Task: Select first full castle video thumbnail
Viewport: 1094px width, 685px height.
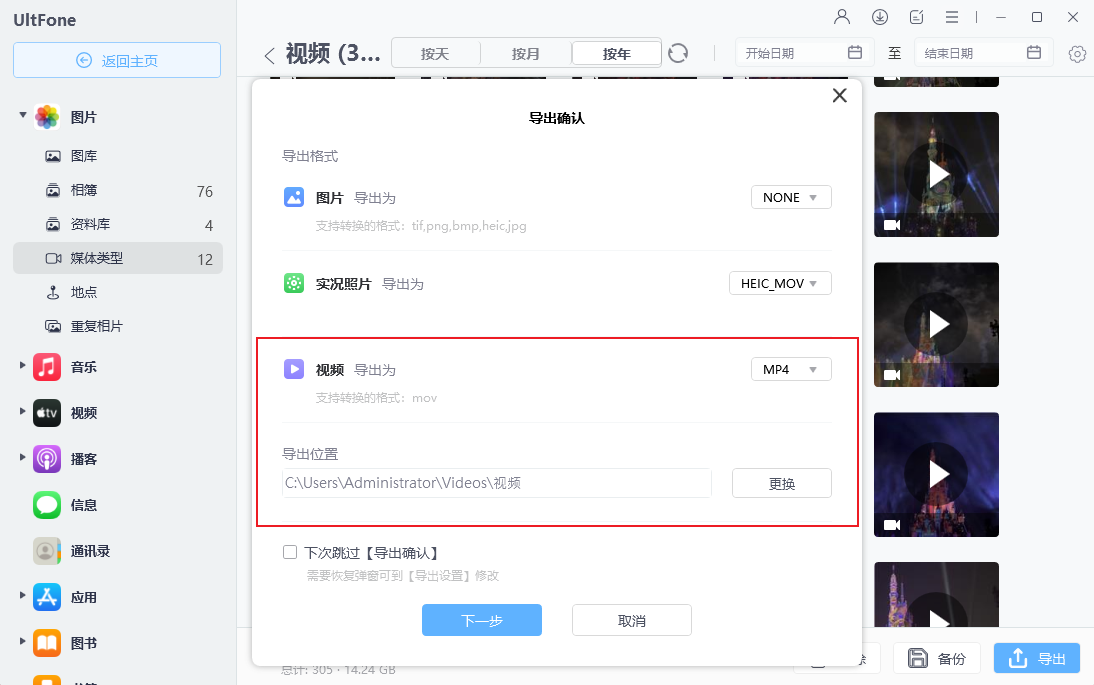Action: 936,174
